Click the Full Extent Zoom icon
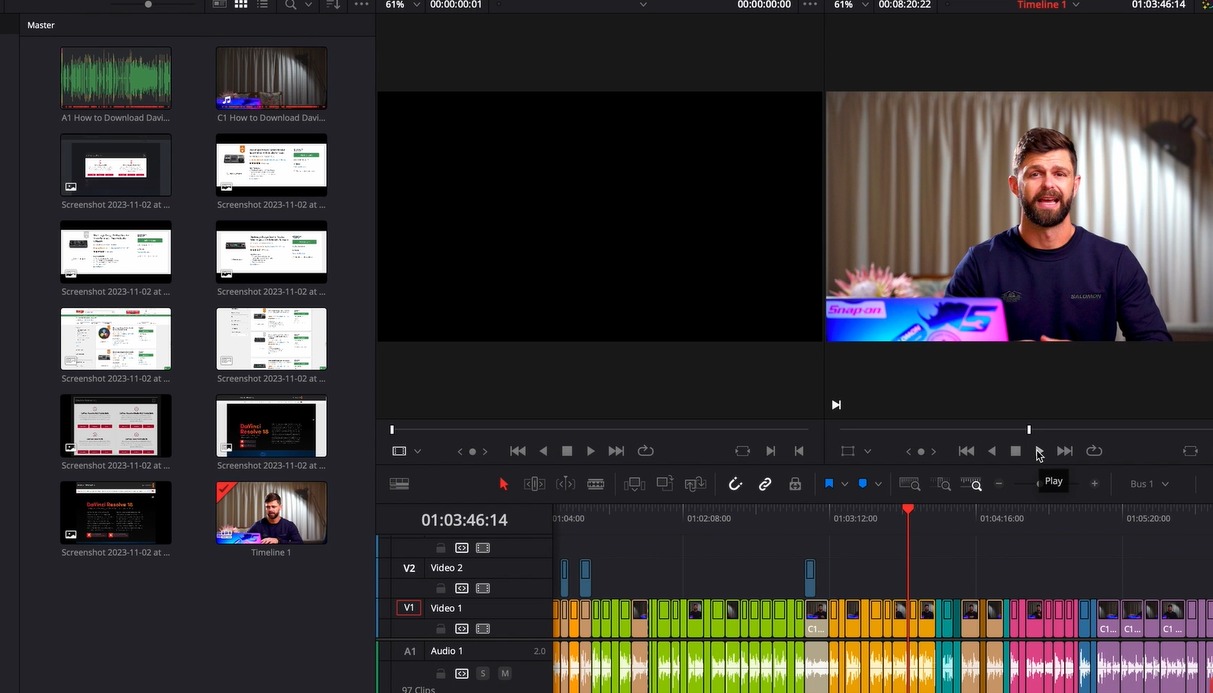Image resolution: width=1213 pixels, height=693 pixels. [x=910, y=484]
